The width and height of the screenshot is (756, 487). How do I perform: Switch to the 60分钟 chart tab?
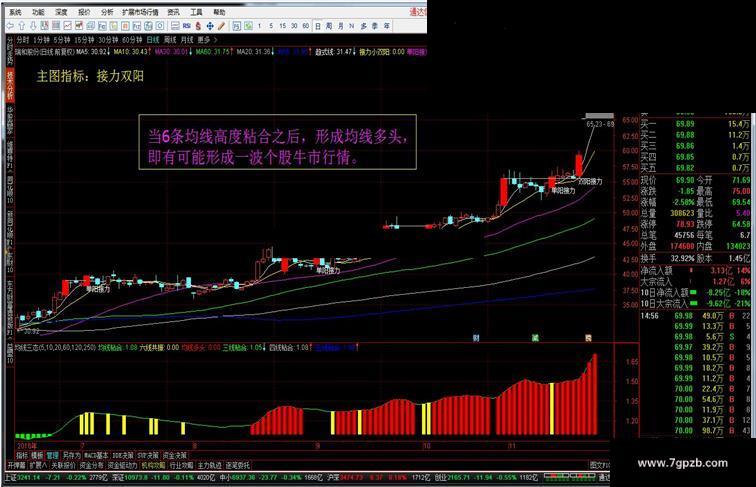coord(132,40)
